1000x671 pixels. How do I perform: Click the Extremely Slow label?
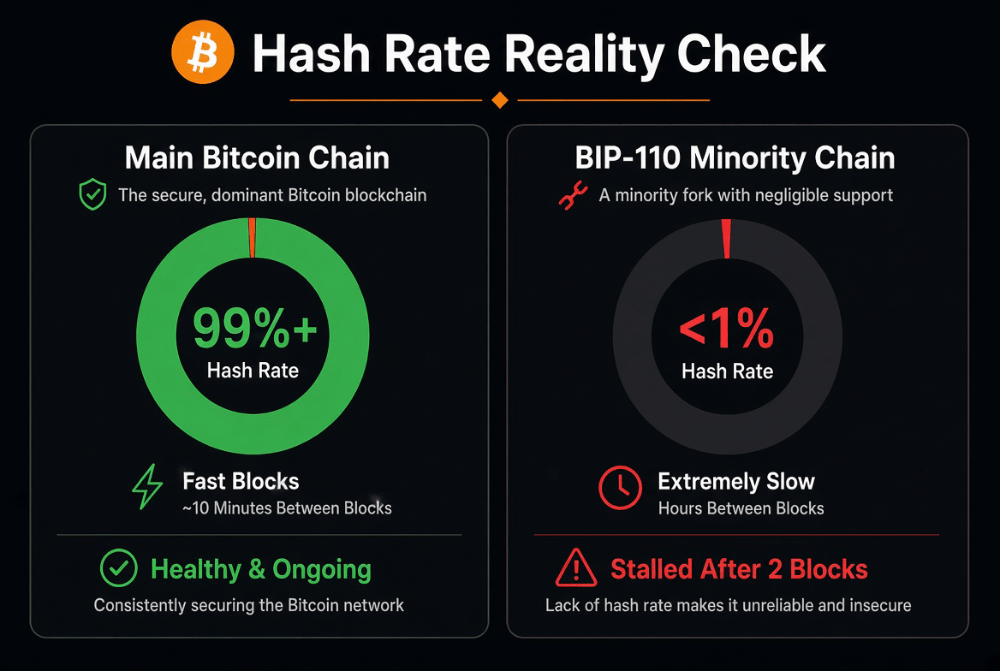point(736,482)
